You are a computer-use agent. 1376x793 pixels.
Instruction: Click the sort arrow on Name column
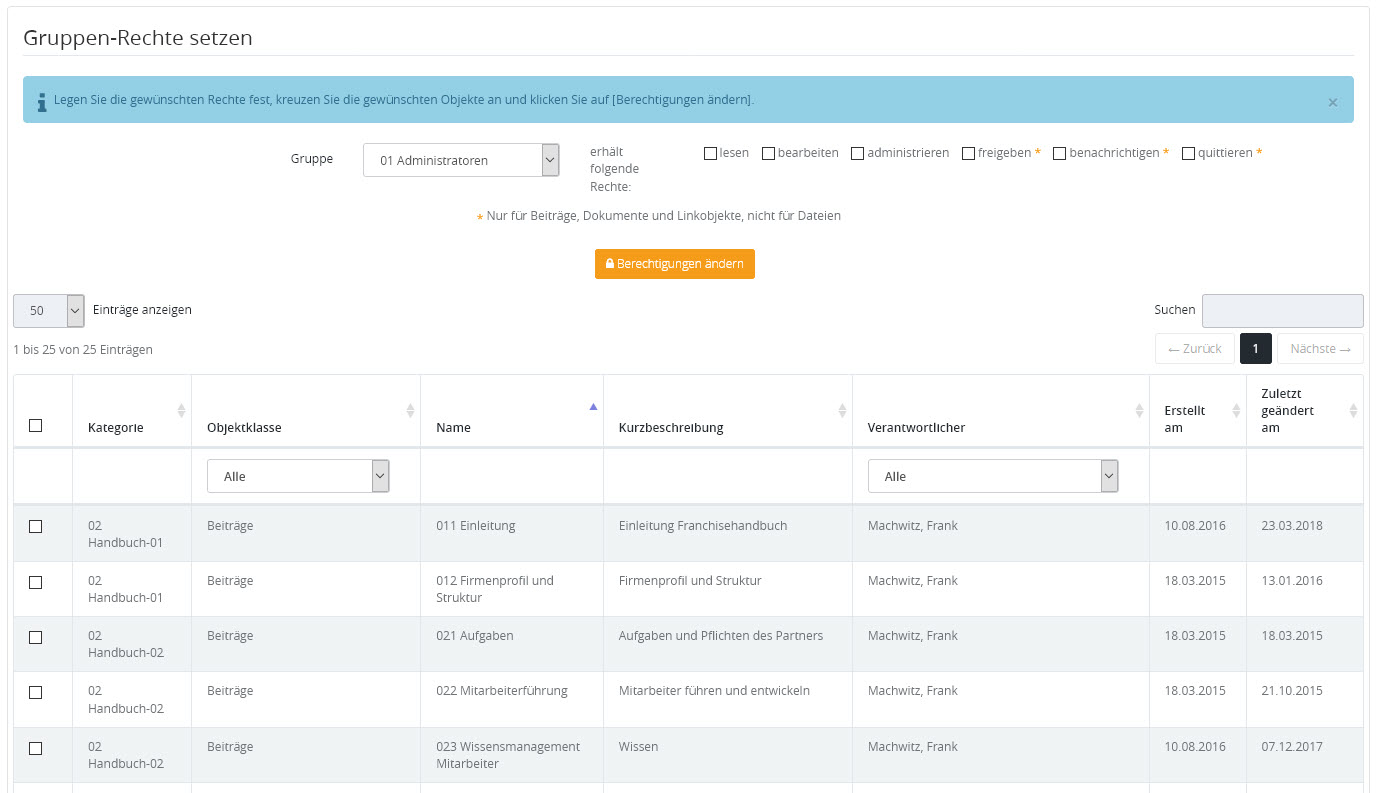click(593, 407)
